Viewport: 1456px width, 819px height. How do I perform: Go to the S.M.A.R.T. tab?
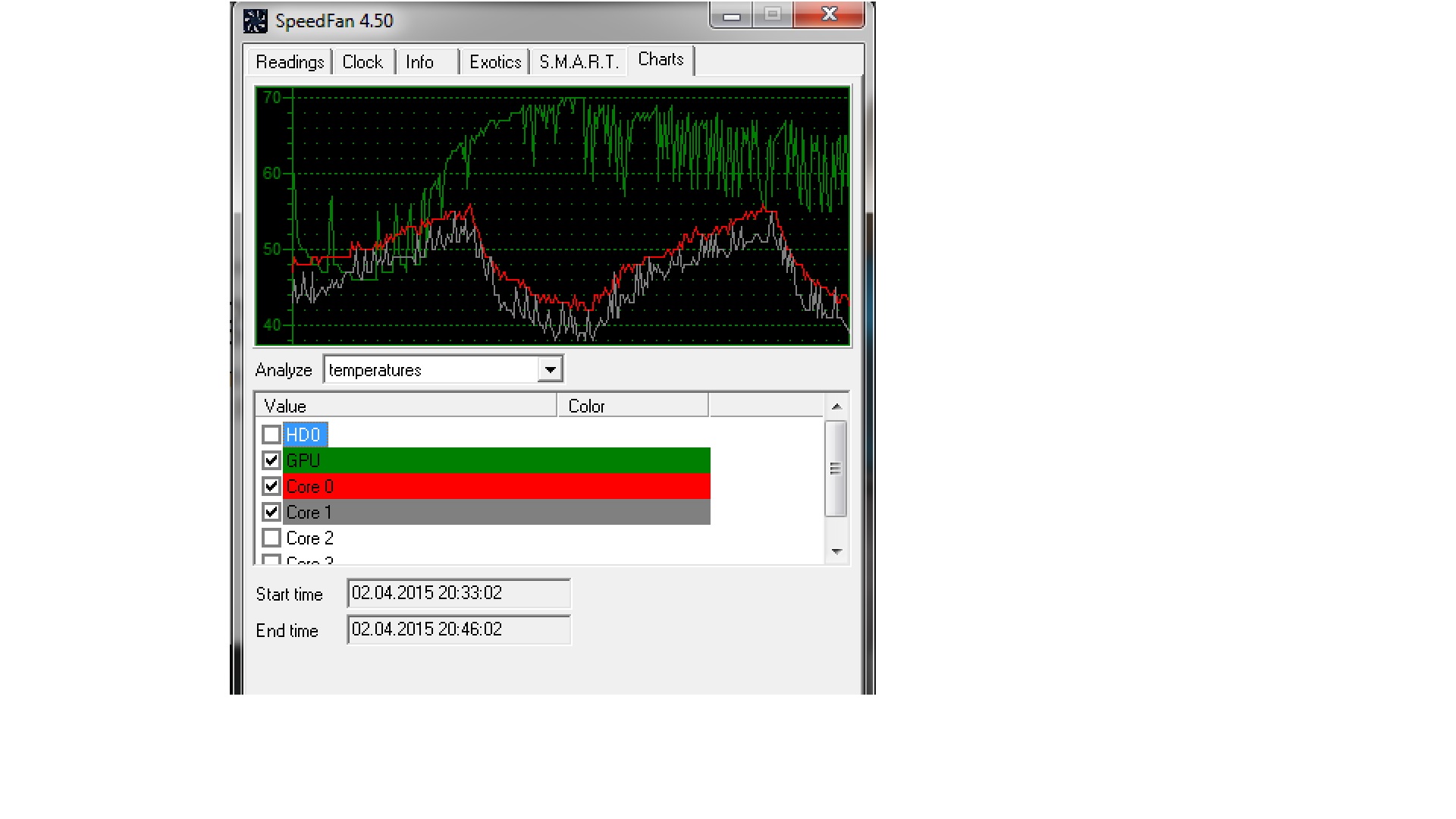pos(579,62)
